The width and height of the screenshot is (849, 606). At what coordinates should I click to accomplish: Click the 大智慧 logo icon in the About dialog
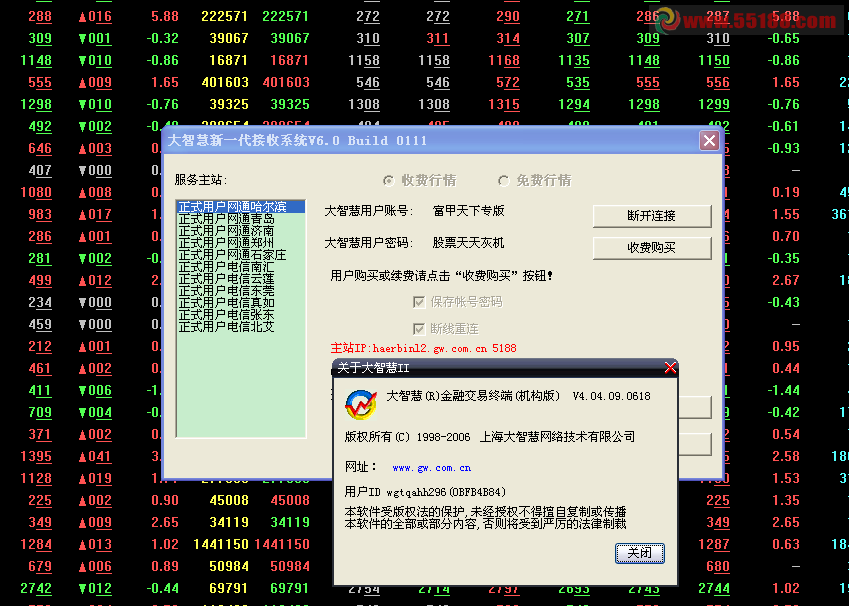(x=361, y=405)
